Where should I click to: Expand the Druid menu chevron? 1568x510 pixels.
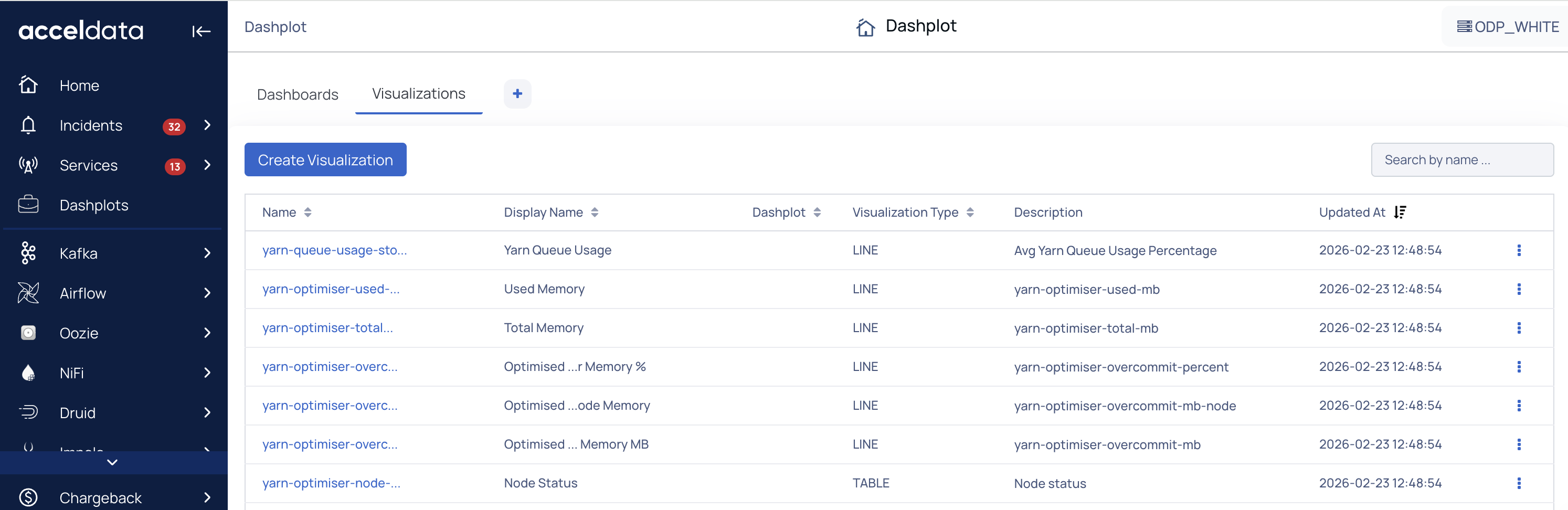(x=208, y=412)
